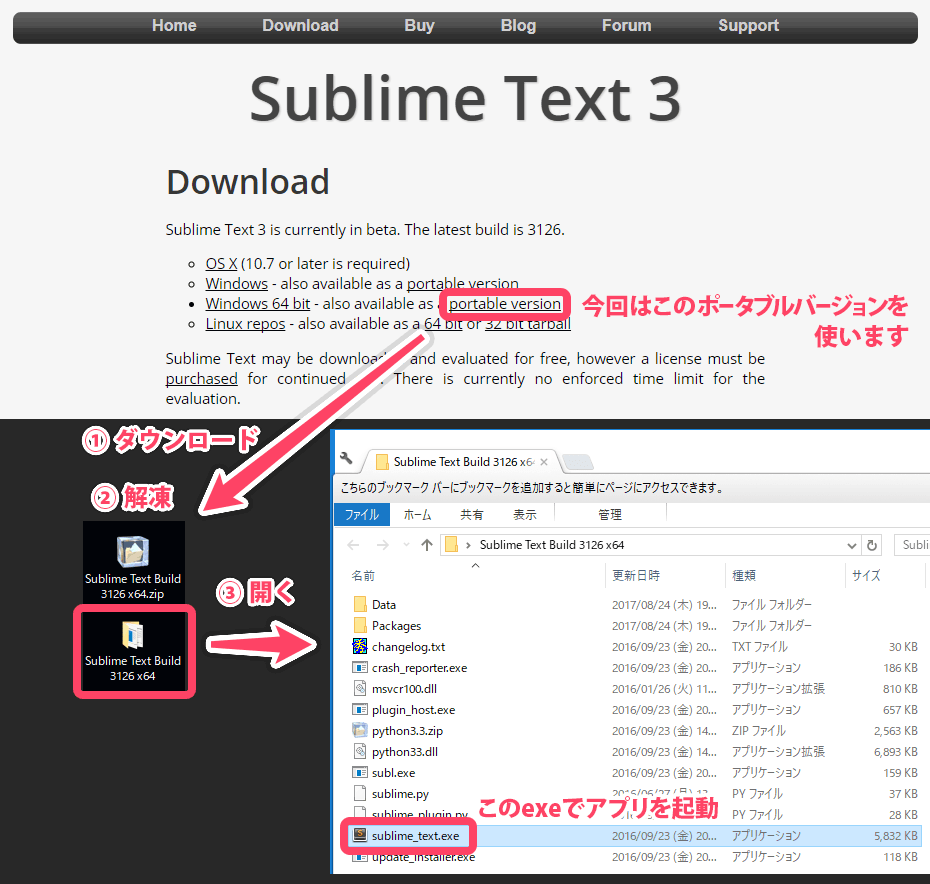930x884 pixels.
Task: Click the 64 bit Linux tarball link
Action: [443, 324]
